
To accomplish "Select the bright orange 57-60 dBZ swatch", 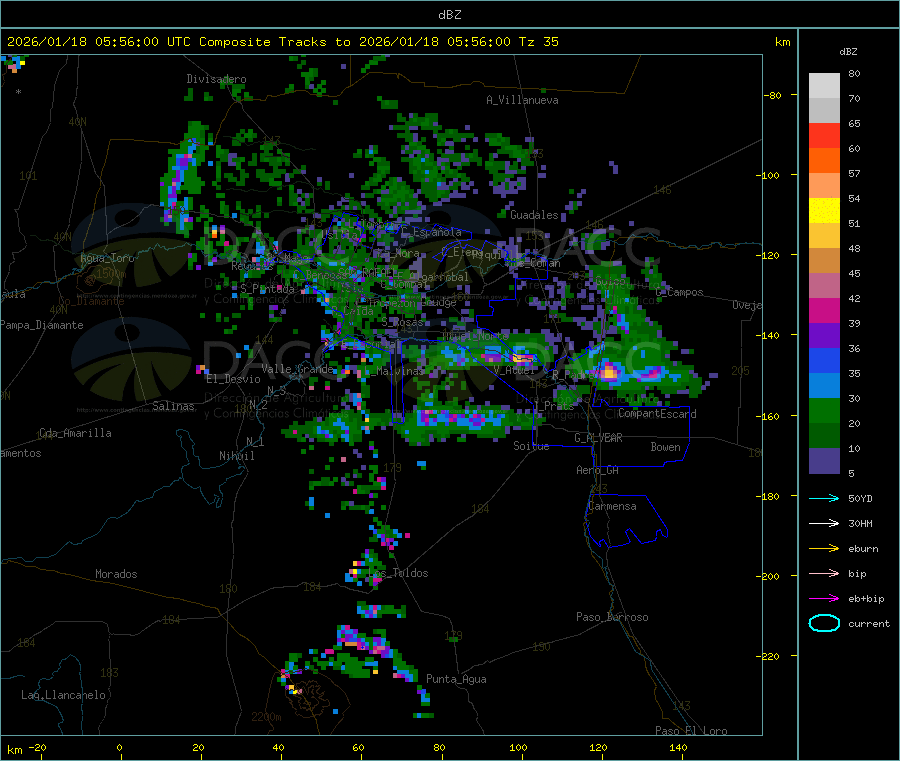I will click(824, 161).
